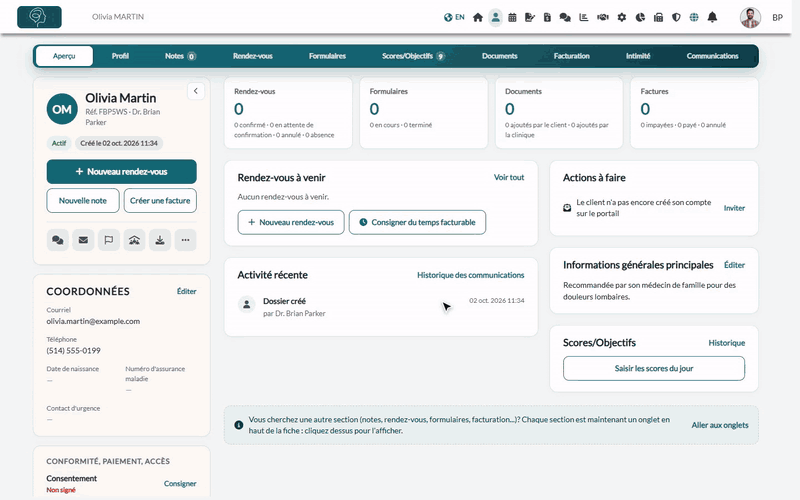Select the highlighted person icon in top bar
This screenshot has width=800, height=500.
(x=495, y=17)
